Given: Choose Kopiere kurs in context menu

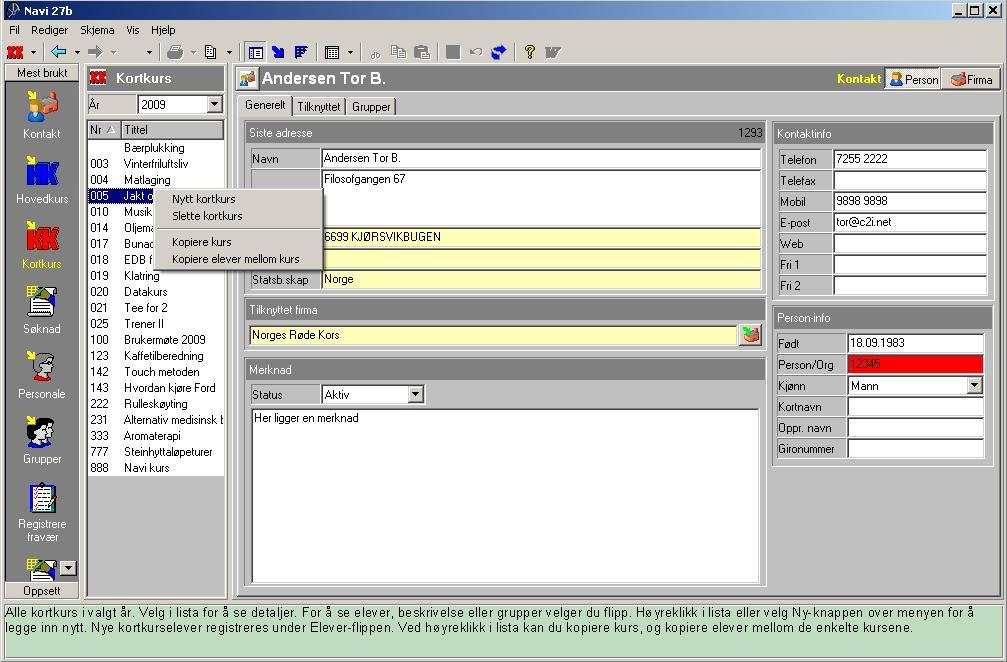Looking at the screenshot, I should [x=238, y=242].
